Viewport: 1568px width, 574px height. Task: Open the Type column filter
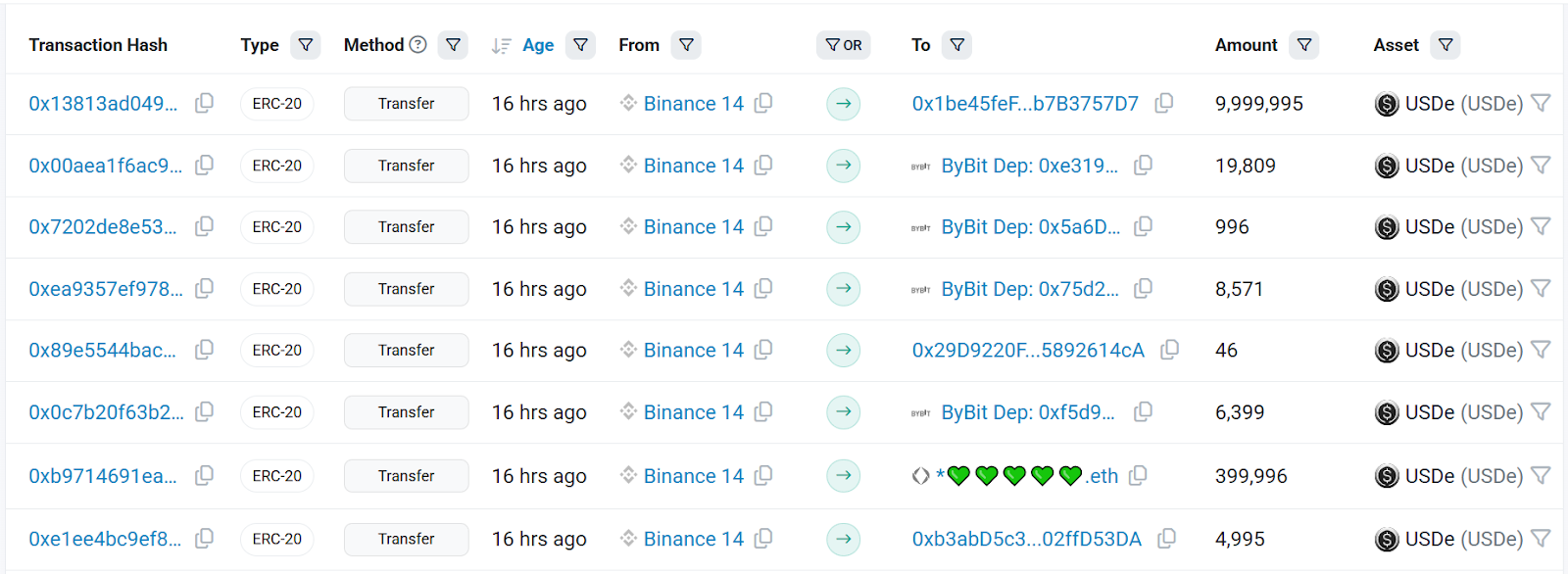tap(306, 45)
